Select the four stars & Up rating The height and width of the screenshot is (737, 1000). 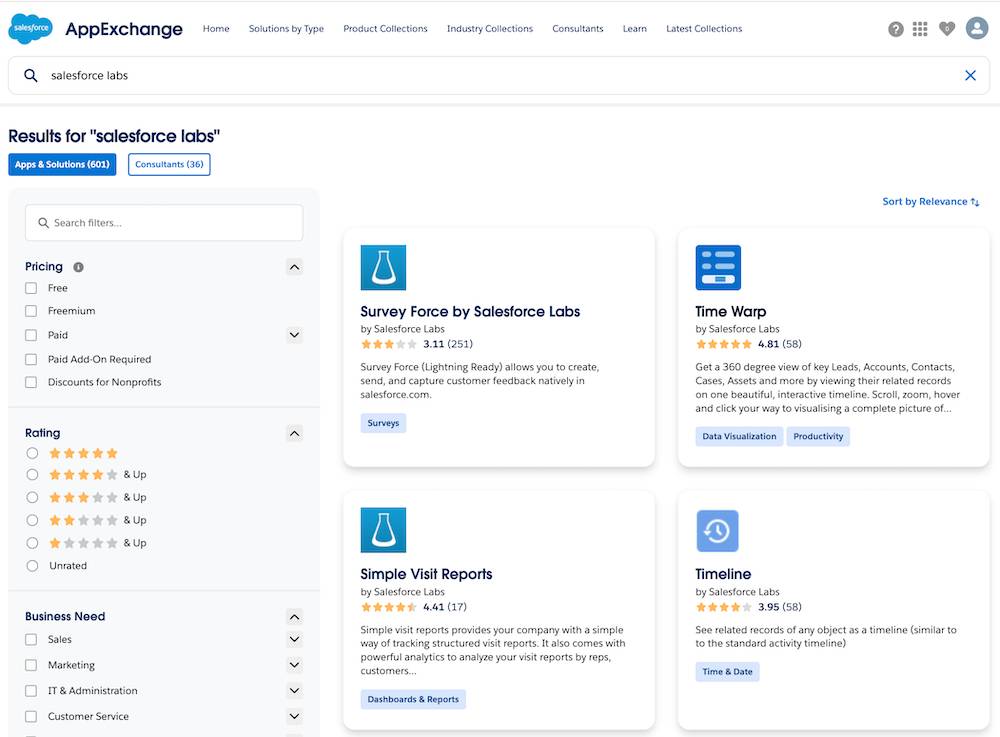[x=33, y=474]
